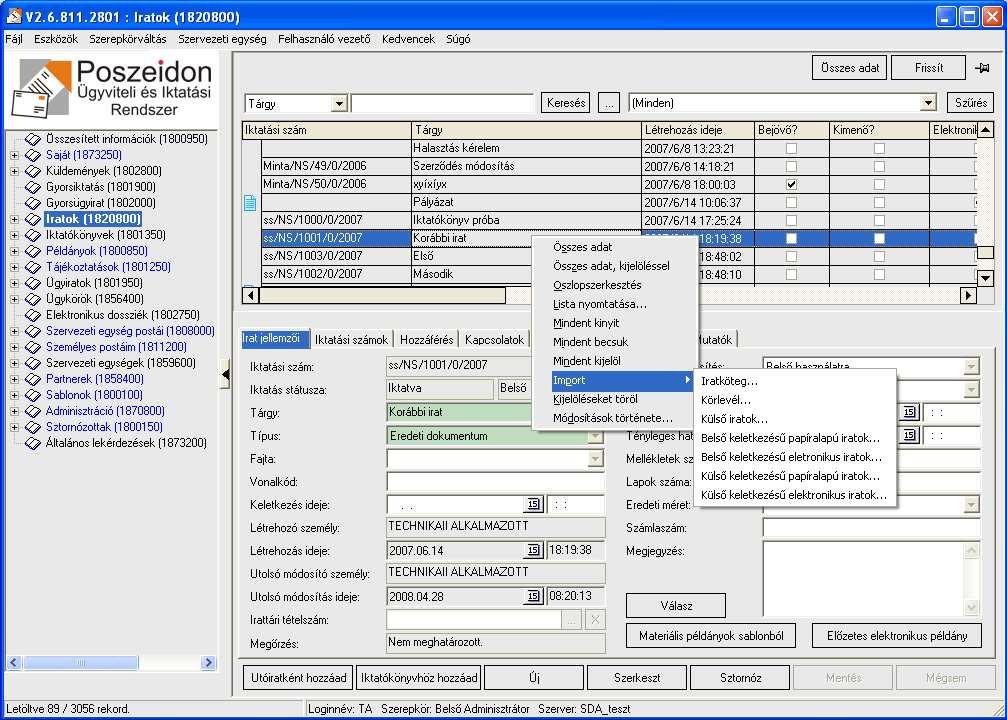Click the Keresés button
Screen dimensions: 1007x720
point(566,103)
